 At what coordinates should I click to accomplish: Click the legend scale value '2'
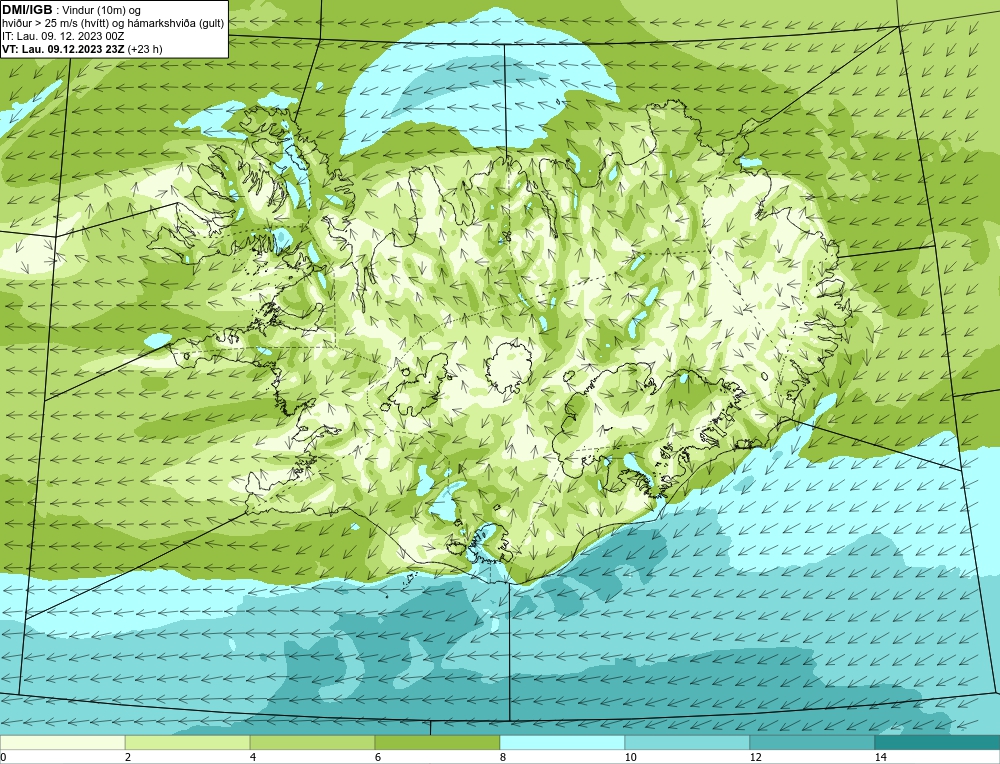pos(128,757)
